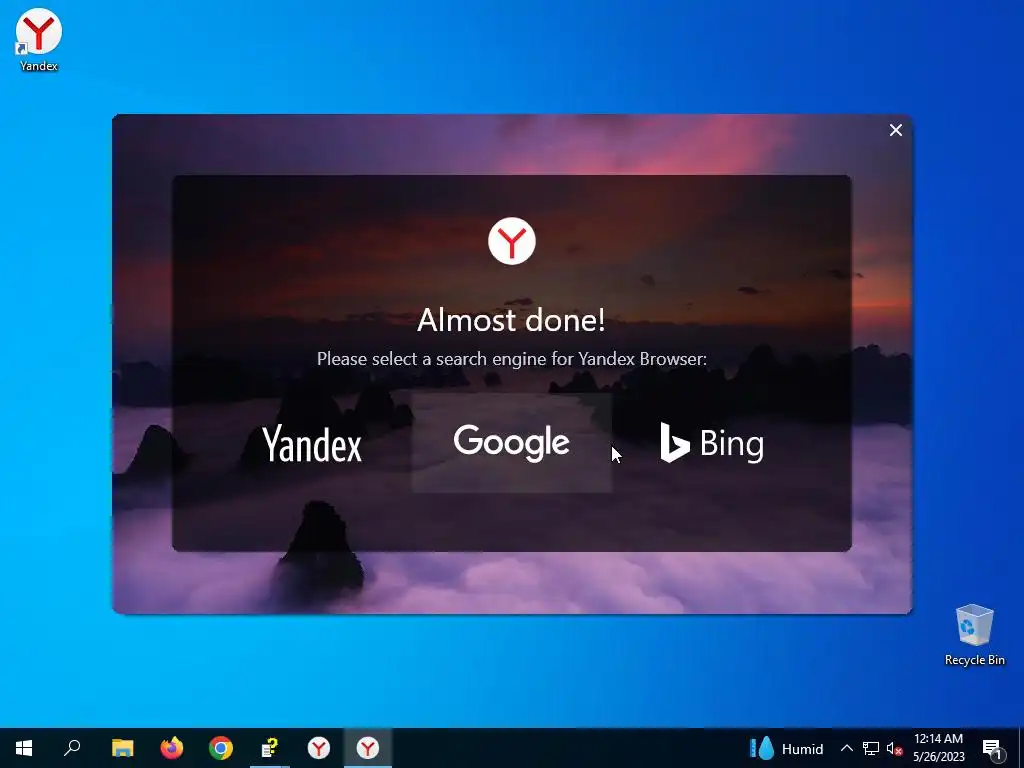Image resolution: width=1024 pixels, height=768 pixels.
Task: Switch to first Yandex taskbar icon
Action: [x=319, y=748]
